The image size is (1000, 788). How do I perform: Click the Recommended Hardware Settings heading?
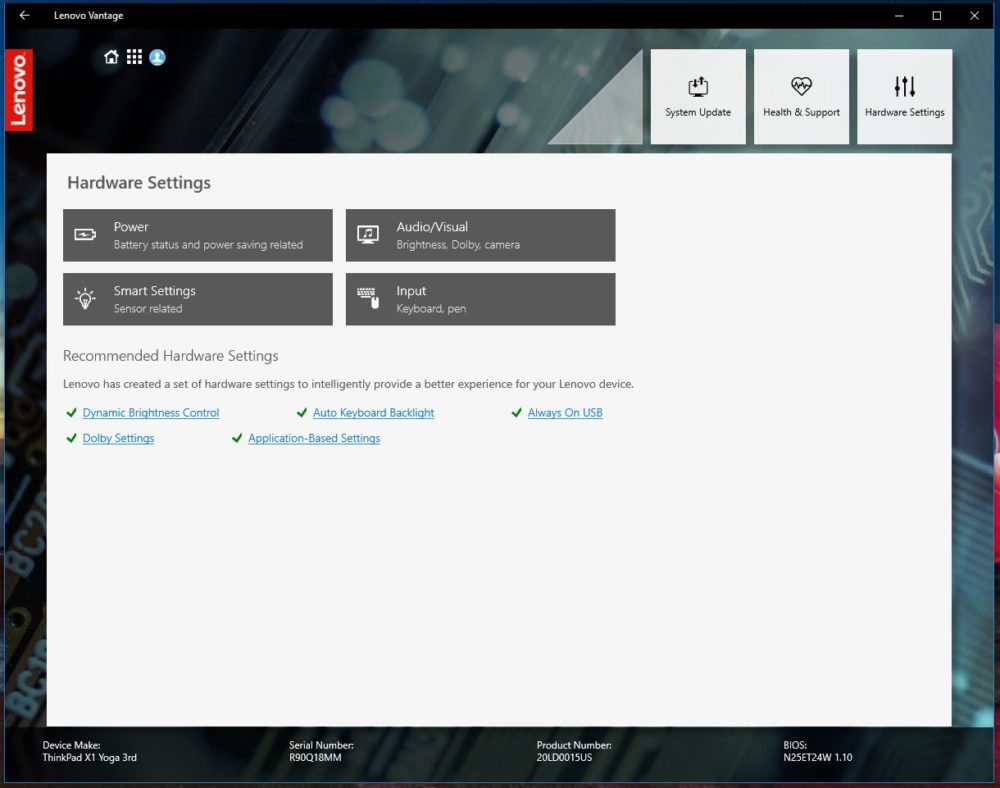tap(170, 356)
